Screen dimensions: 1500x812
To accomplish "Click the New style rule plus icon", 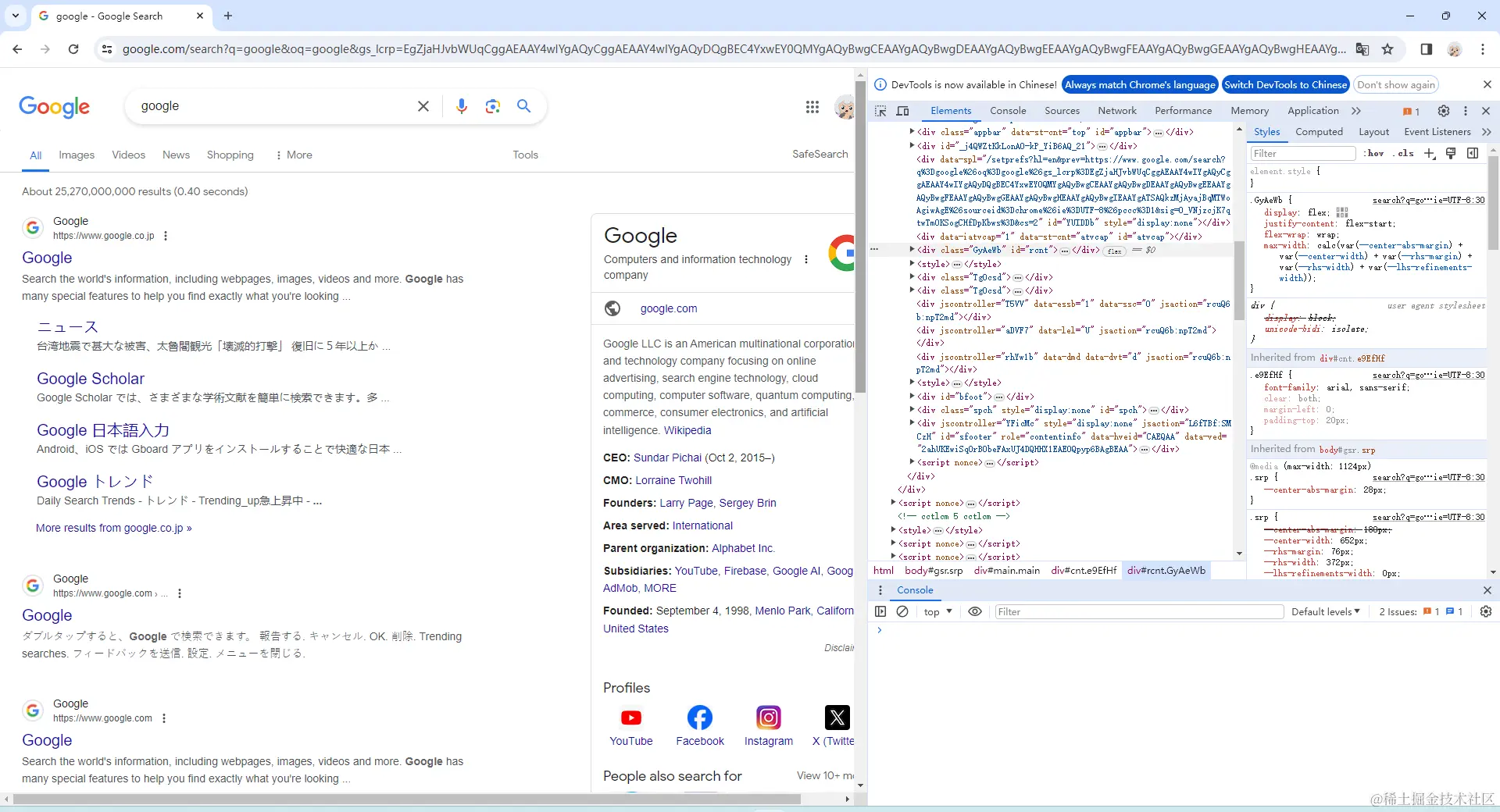I will 1430,153.
